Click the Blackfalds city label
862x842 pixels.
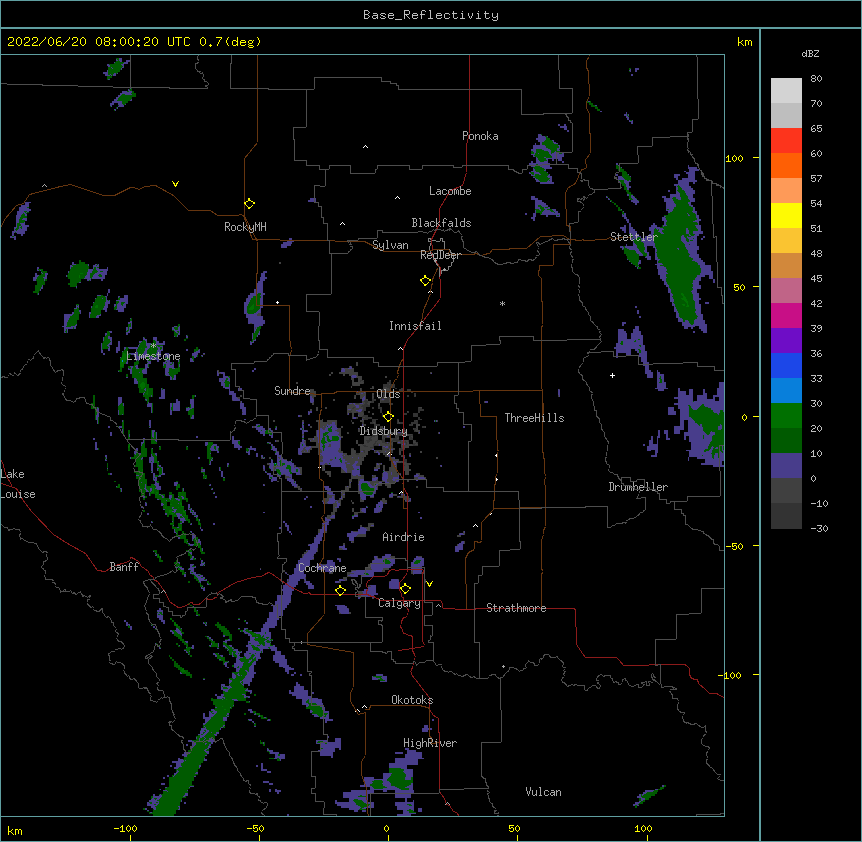click(x=441, y=223)
